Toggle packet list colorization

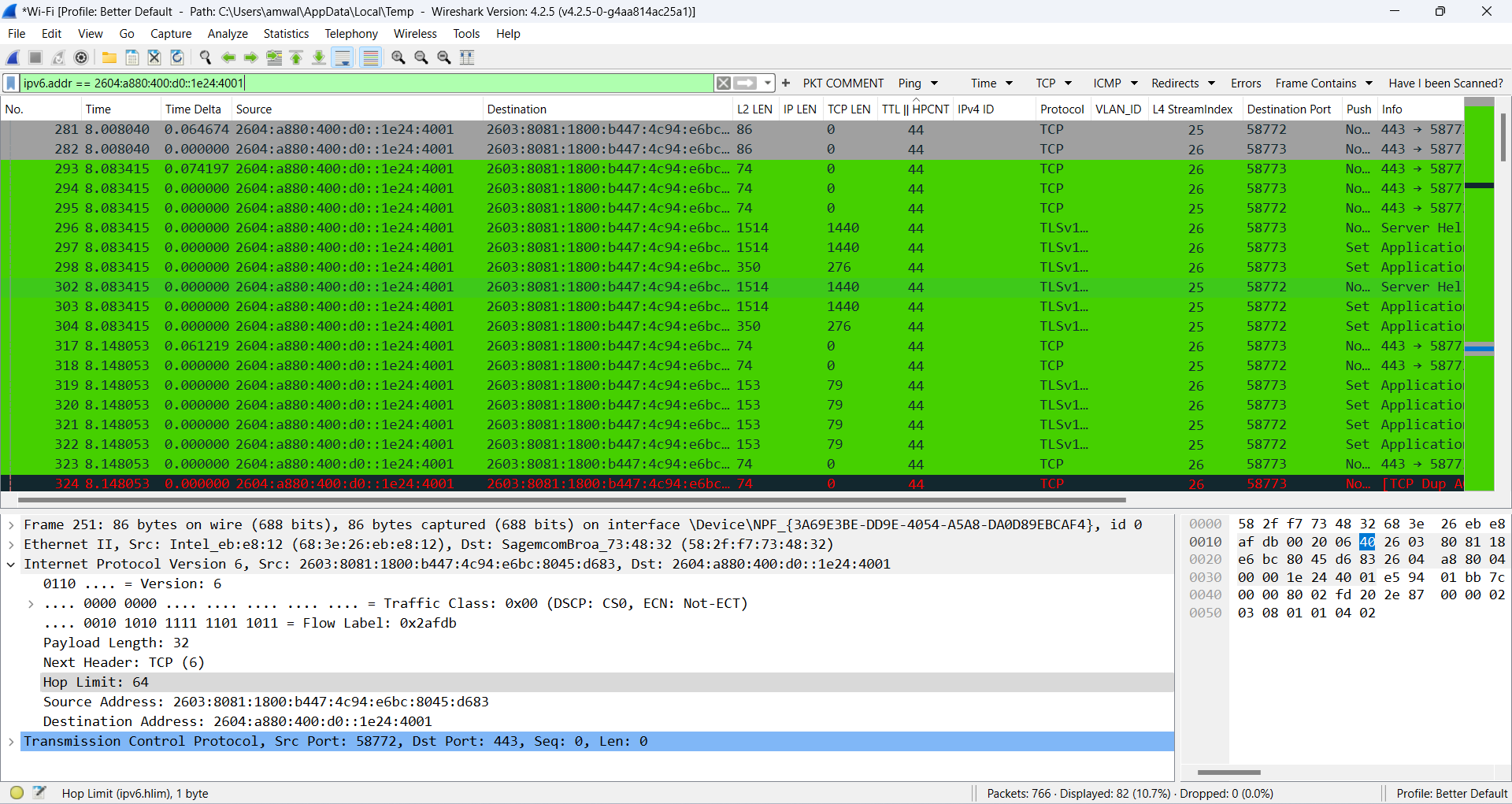coord(370,57)
